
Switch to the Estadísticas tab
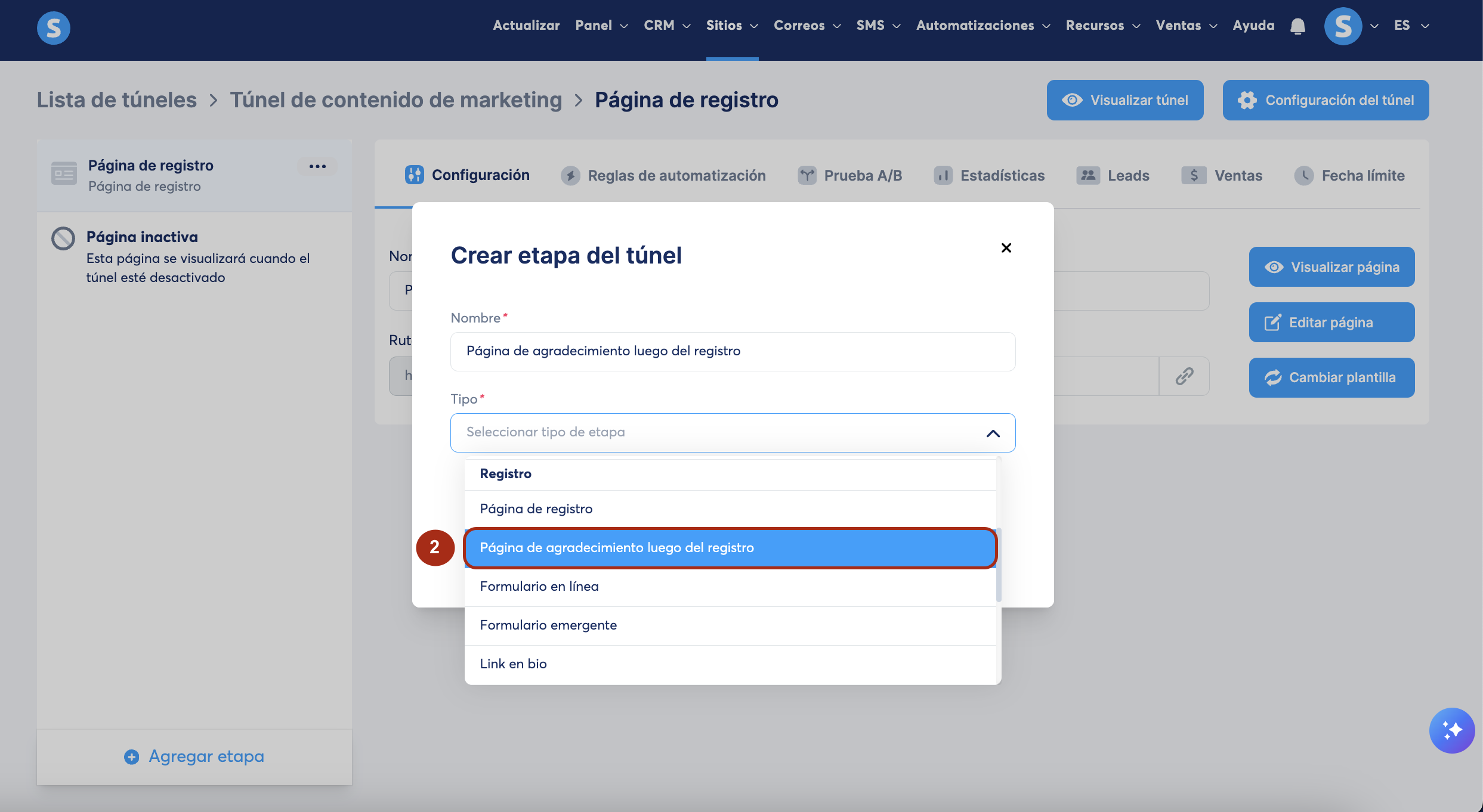(x=990, y=175)
